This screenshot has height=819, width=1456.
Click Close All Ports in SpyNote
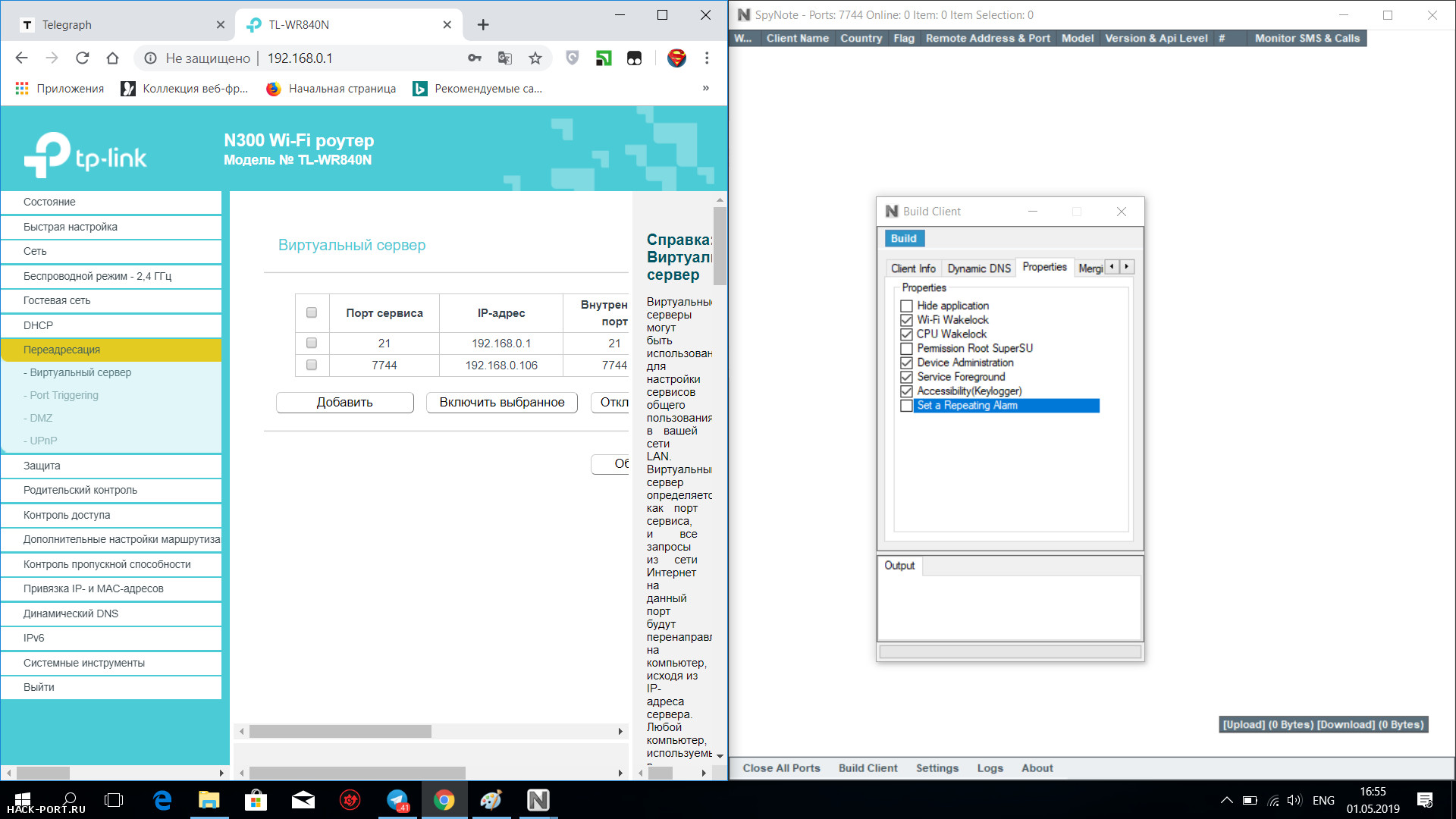coord(781,768)
